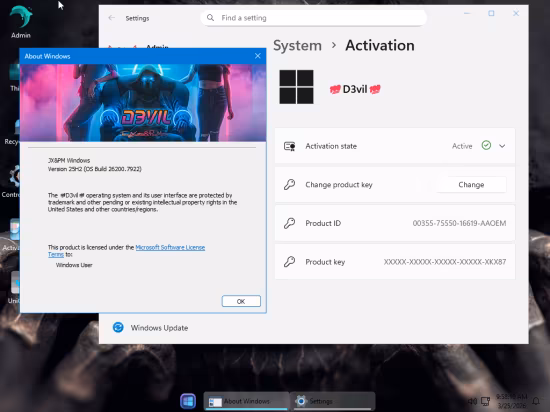Click the version 25H2 build text
This screenshot has height=412, width=550.
point(95,169)
